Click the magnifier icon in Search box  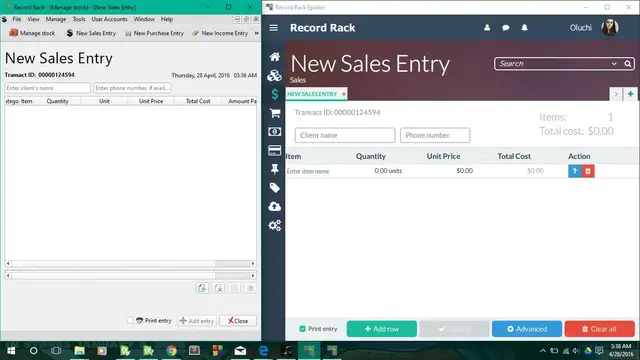tap(628, 64)
